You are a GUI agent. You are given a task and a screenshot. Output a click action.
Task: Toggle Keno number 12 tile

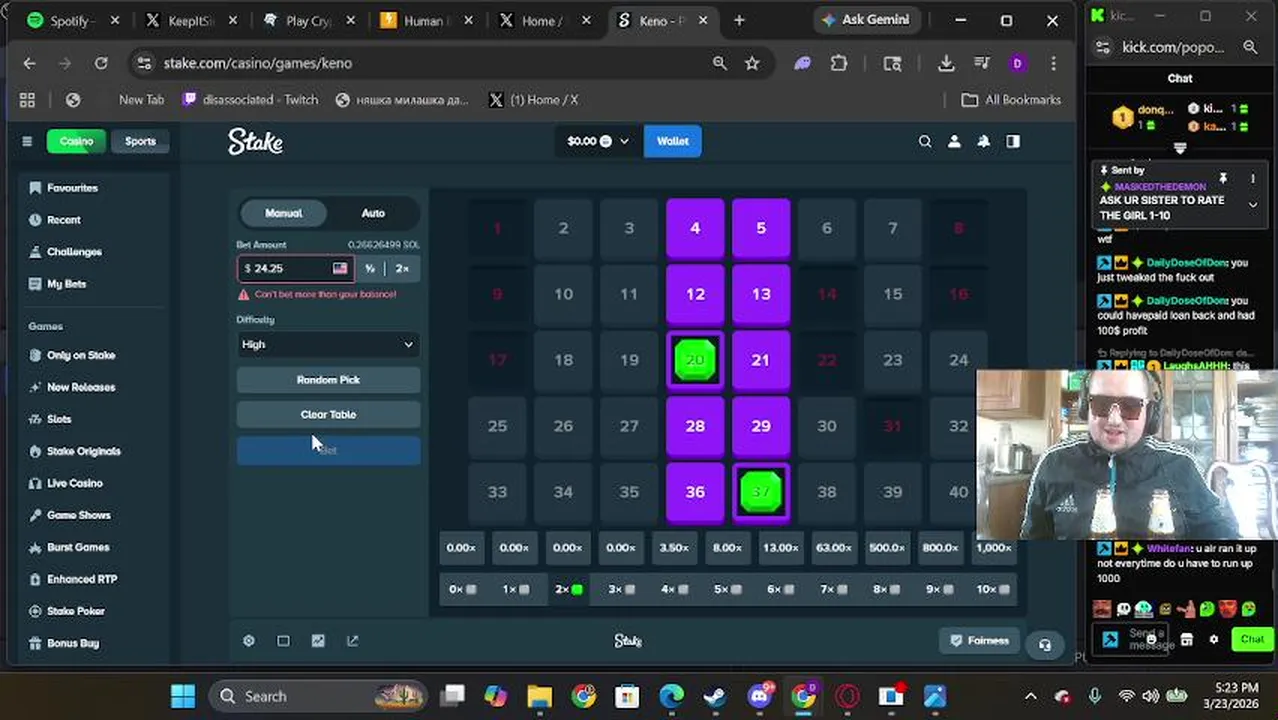(695, 294)
